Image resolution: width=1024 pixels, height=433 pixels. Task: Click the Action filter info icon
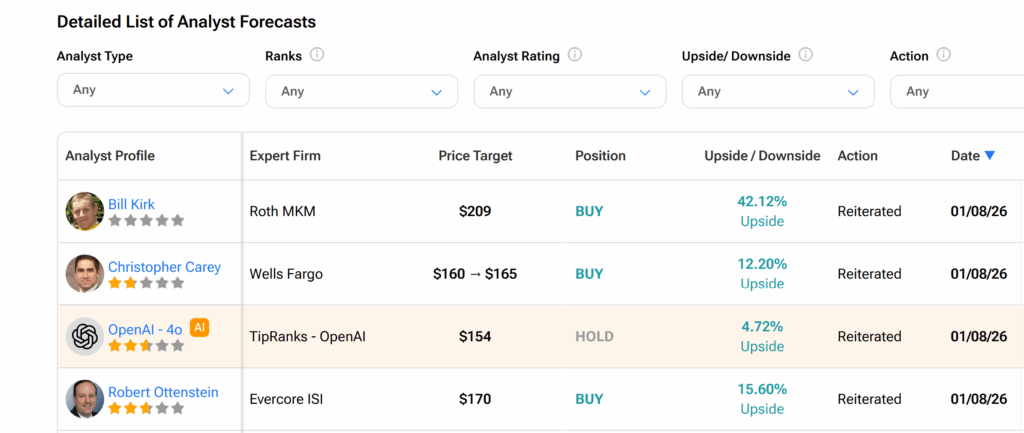[943, 55]
